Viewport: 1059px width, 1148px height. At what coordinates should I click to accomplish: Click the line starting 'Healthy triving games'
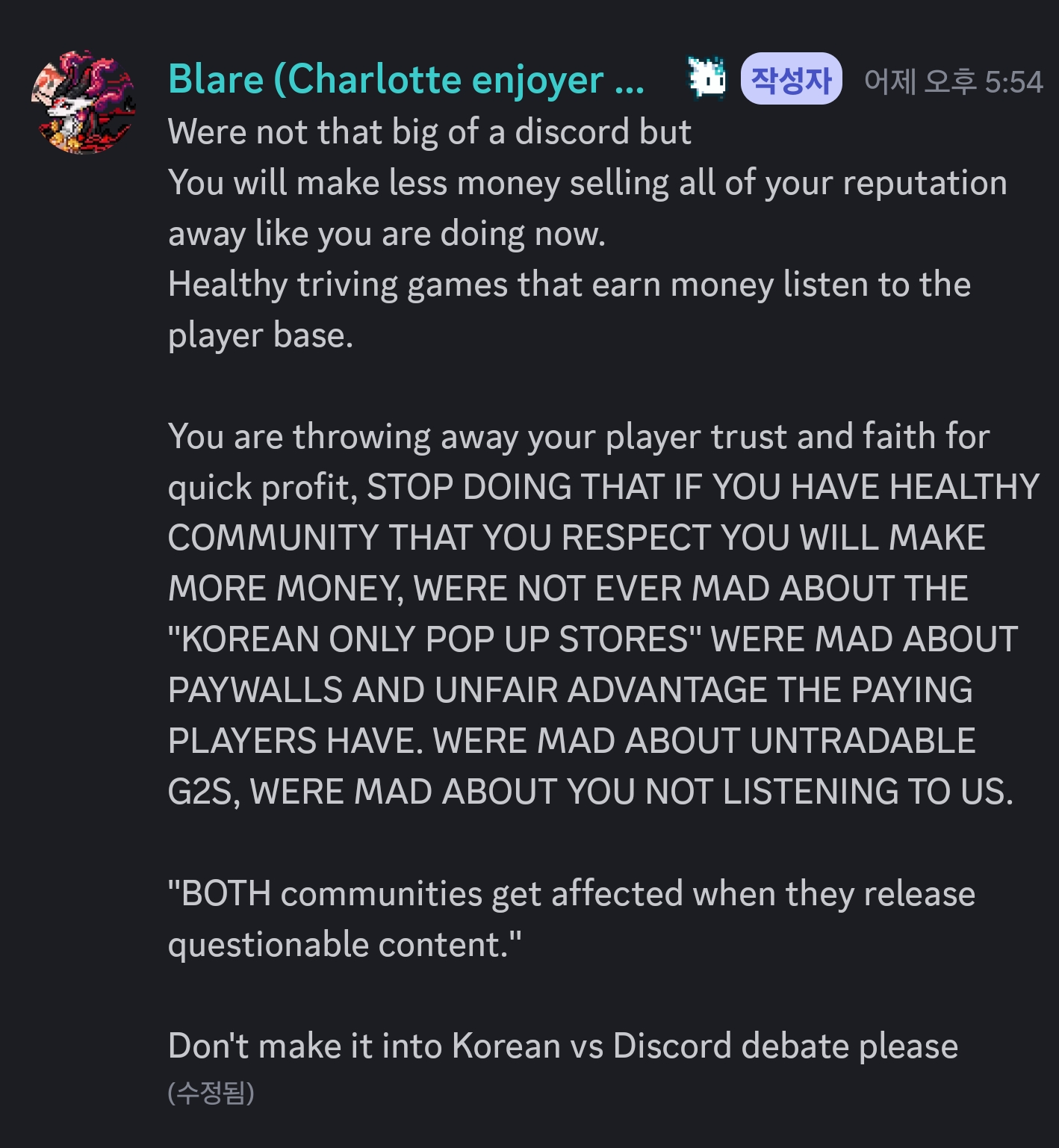569,285
